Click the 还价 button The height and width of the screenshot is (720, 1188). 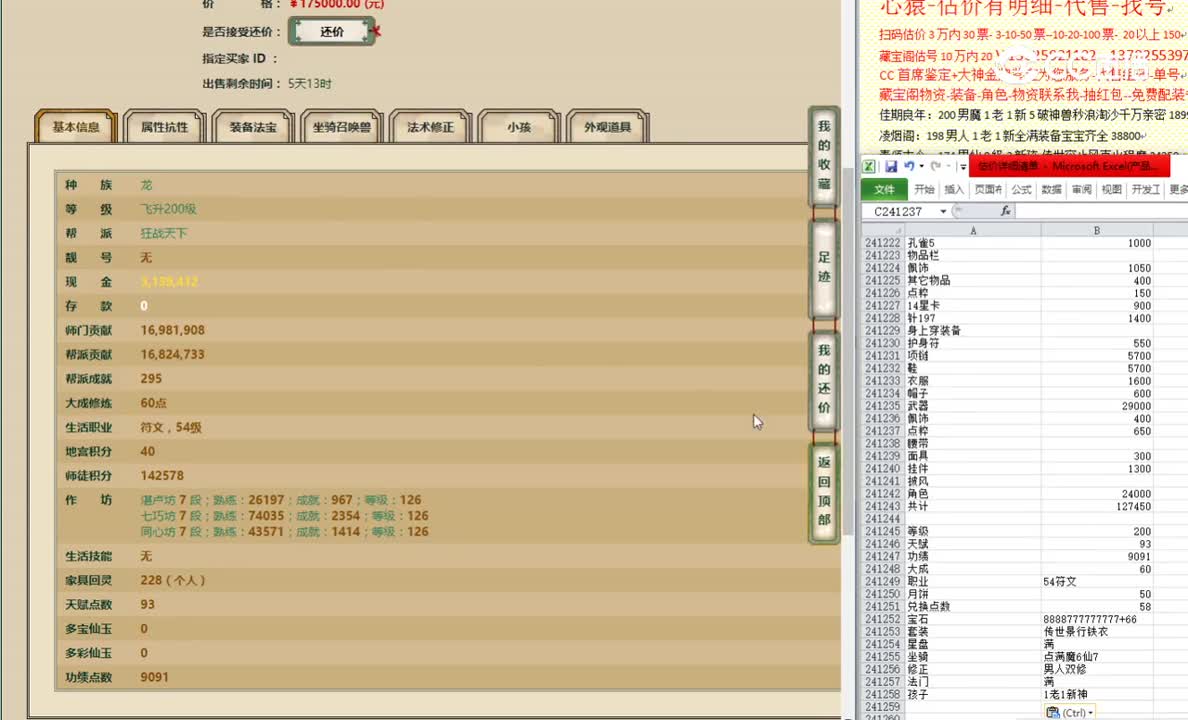[332, 31]
